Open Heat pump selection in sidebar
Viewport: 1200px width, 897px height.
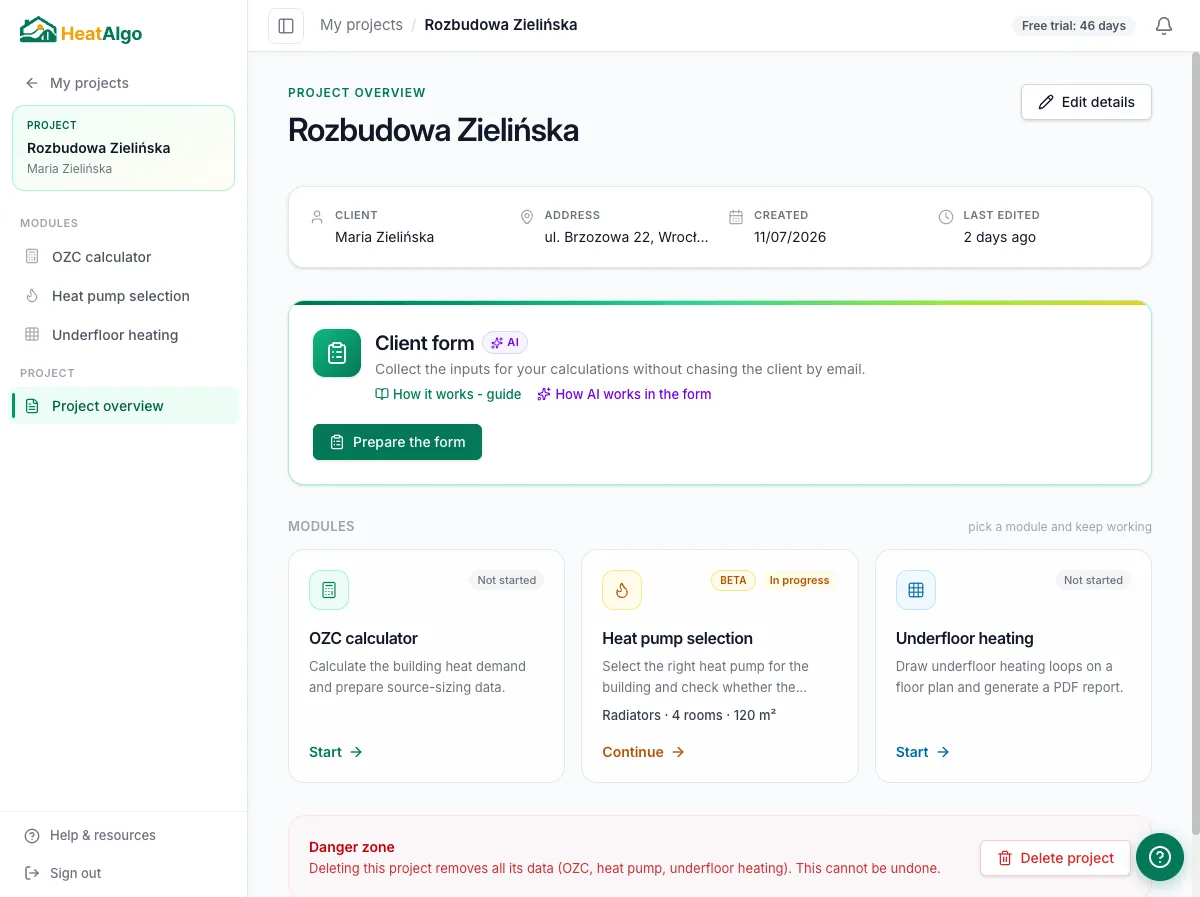point(124,296)
